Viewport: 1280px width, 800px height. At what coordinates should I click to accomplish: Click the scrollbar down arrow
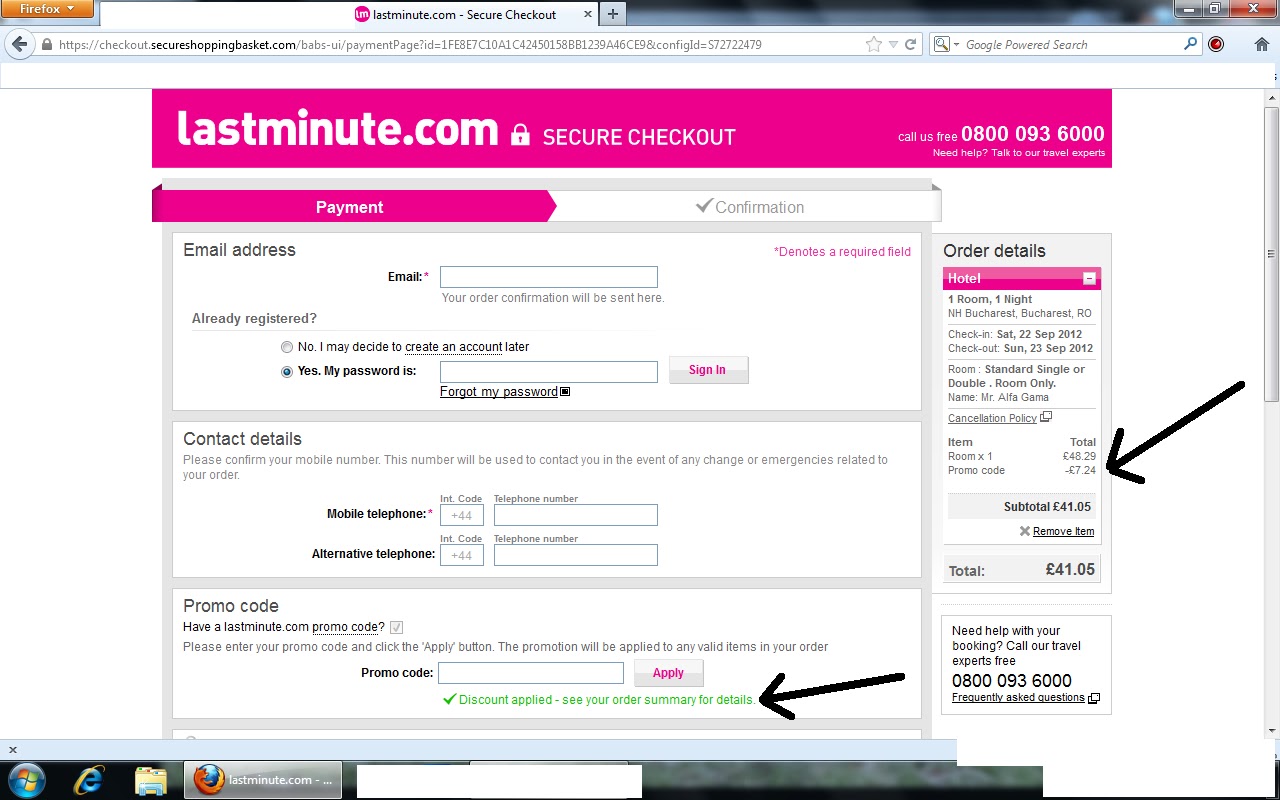pyautogui.click(x=1271, y=731)
